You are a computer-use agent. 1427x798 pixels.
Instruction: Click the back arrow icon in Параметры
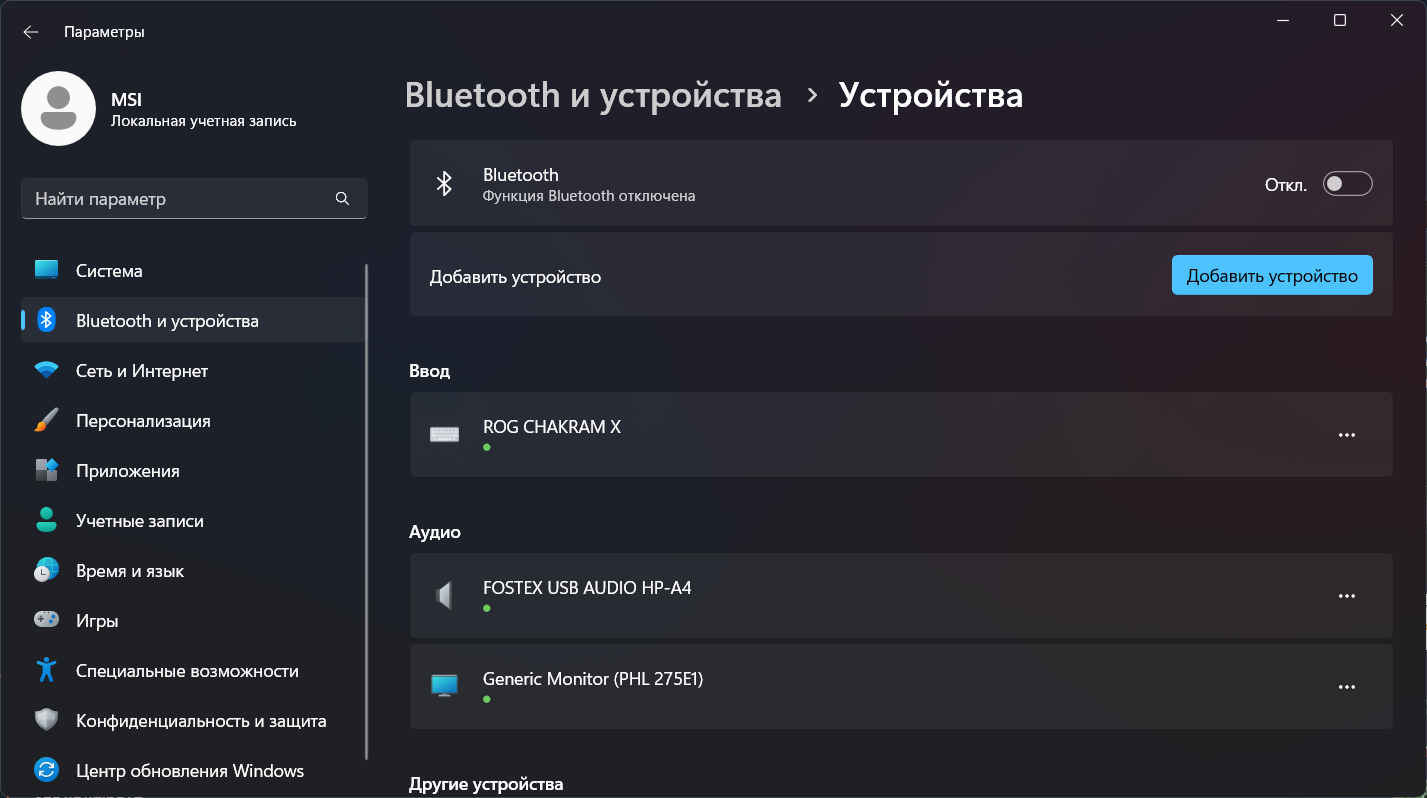coord(31,32)
